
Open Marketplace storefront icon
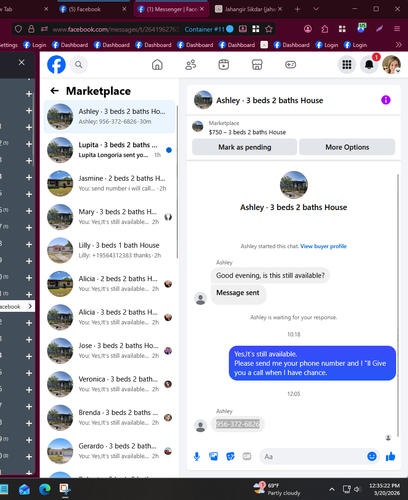coord(257,64)
